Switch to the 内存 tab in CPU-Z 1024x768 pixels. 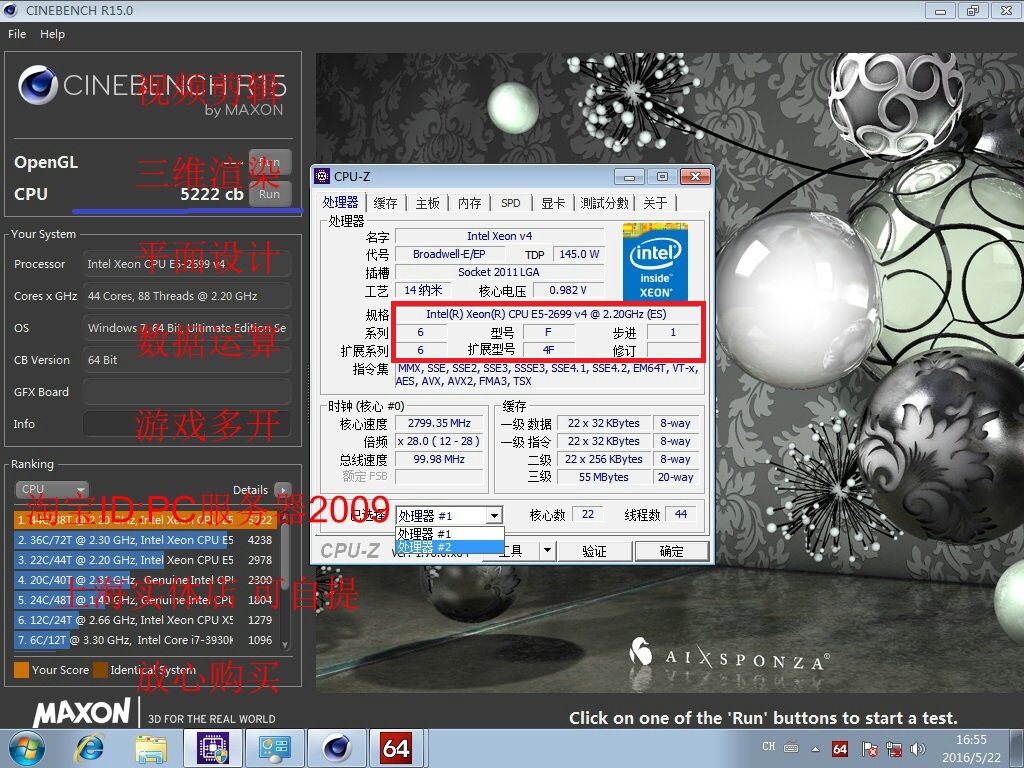click(469, 203)
